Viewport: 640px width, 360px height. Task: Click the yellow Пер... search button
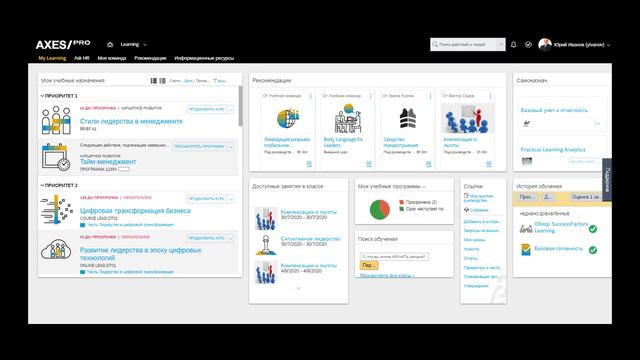[369, 265]
